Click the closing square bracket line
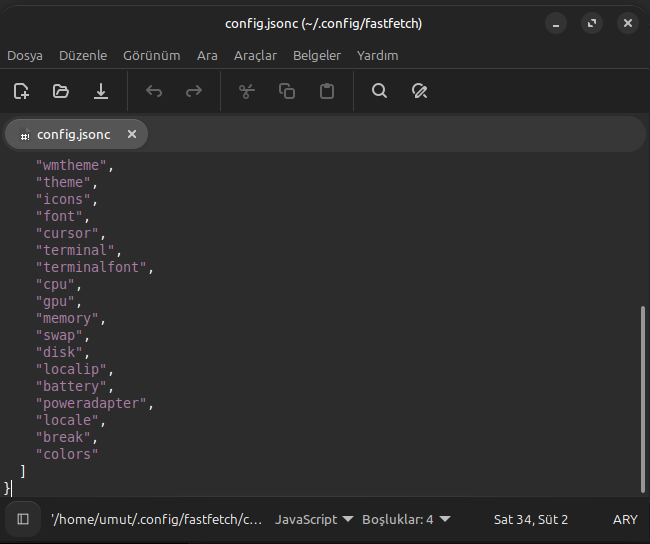 pyautogui.click(x=23, y=471)
